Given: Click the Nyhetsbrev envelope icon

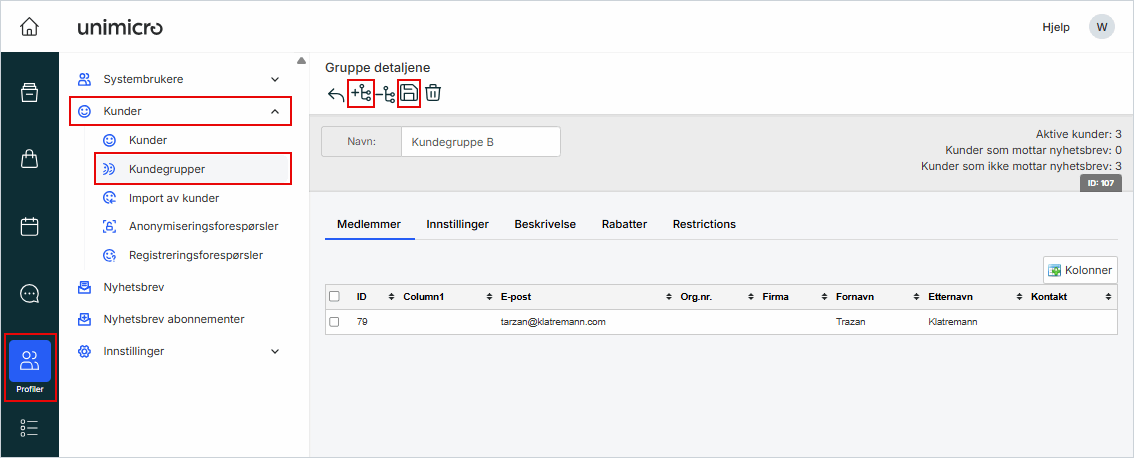Looking at the screenshot, I should [85, 287].
